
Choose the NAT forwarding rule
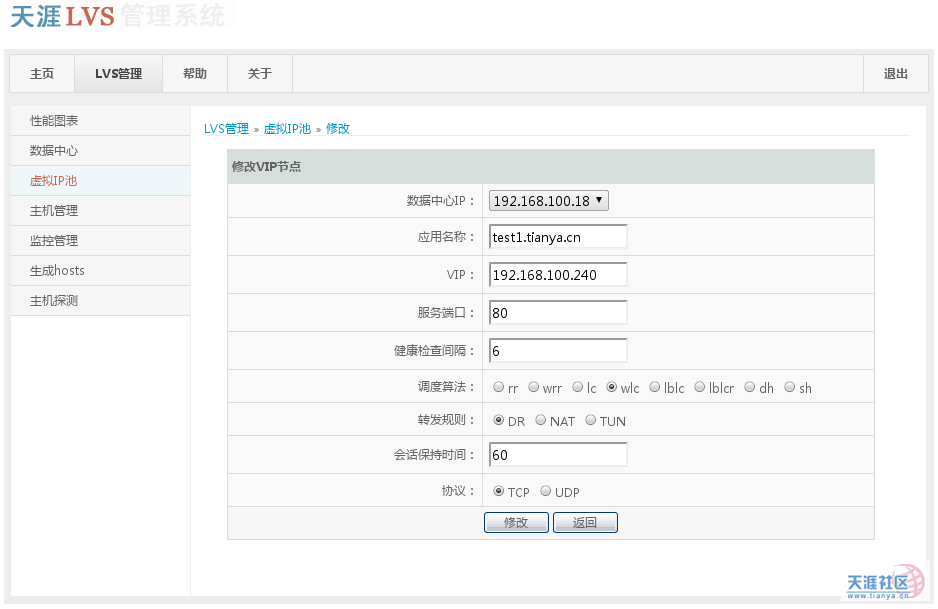(541, 421)
